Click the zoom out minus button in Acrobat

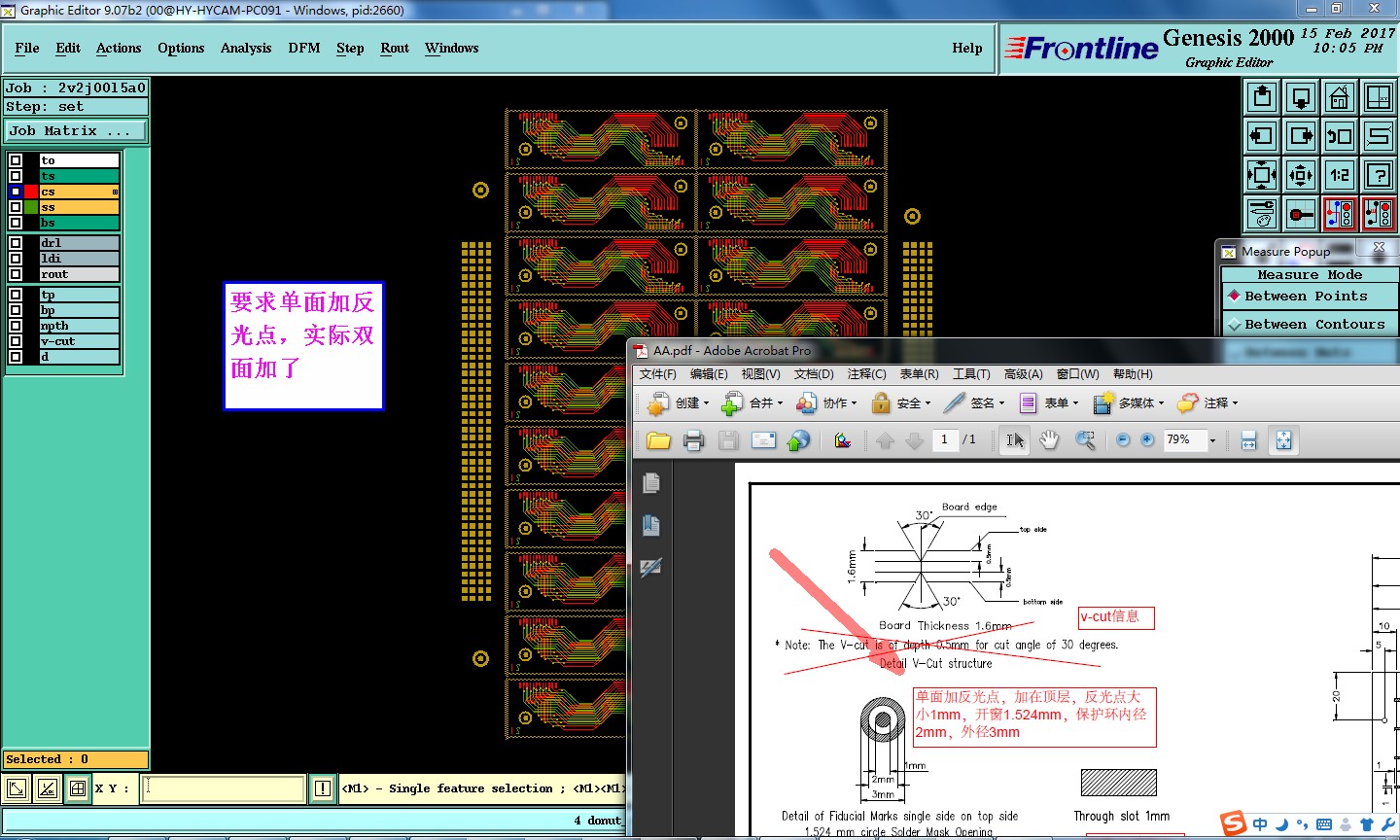[x=1123, y=440]
